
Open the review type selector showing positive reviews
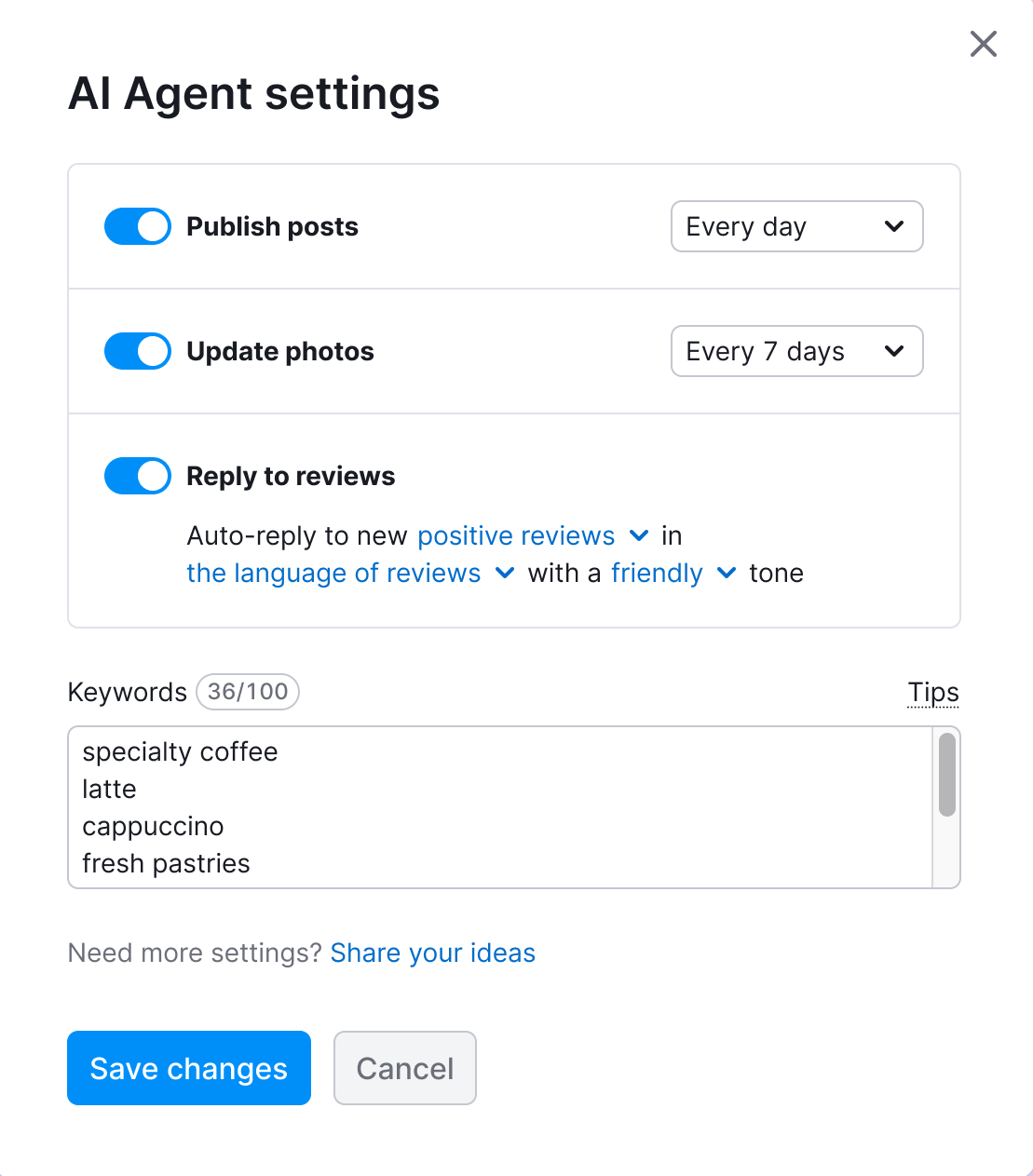pos(516,535)
